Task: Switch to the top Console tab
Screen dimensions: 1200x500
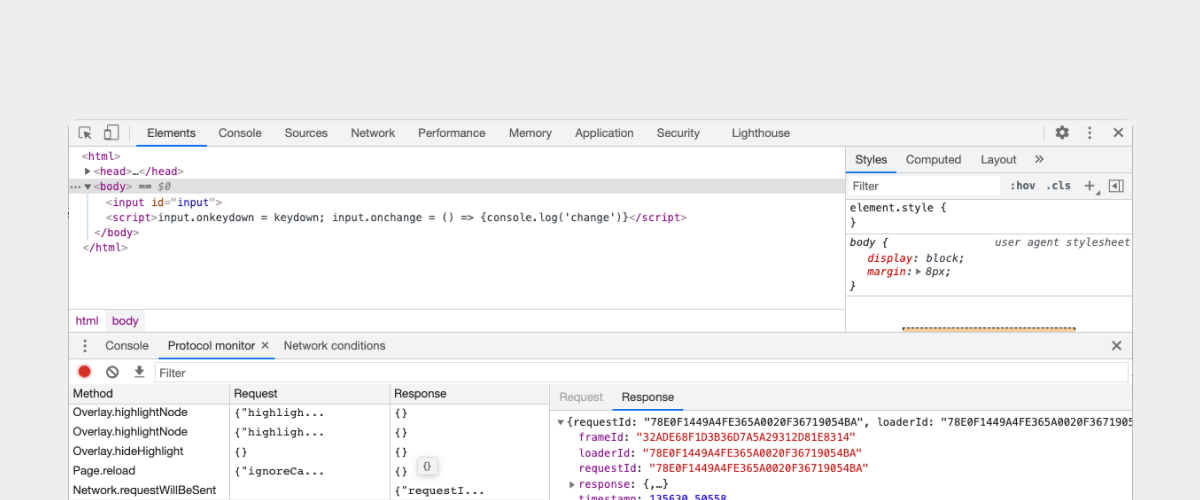Action: pyautogui.click(x=240, y=133)
